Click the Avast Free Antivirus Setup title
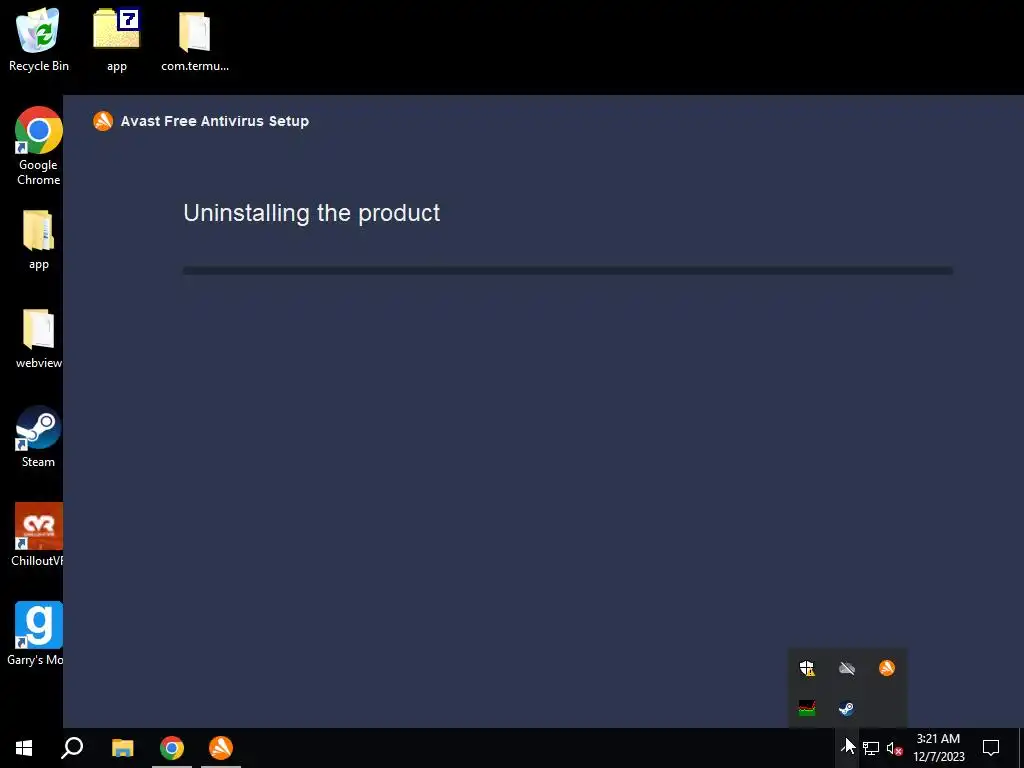 (214, 121)
